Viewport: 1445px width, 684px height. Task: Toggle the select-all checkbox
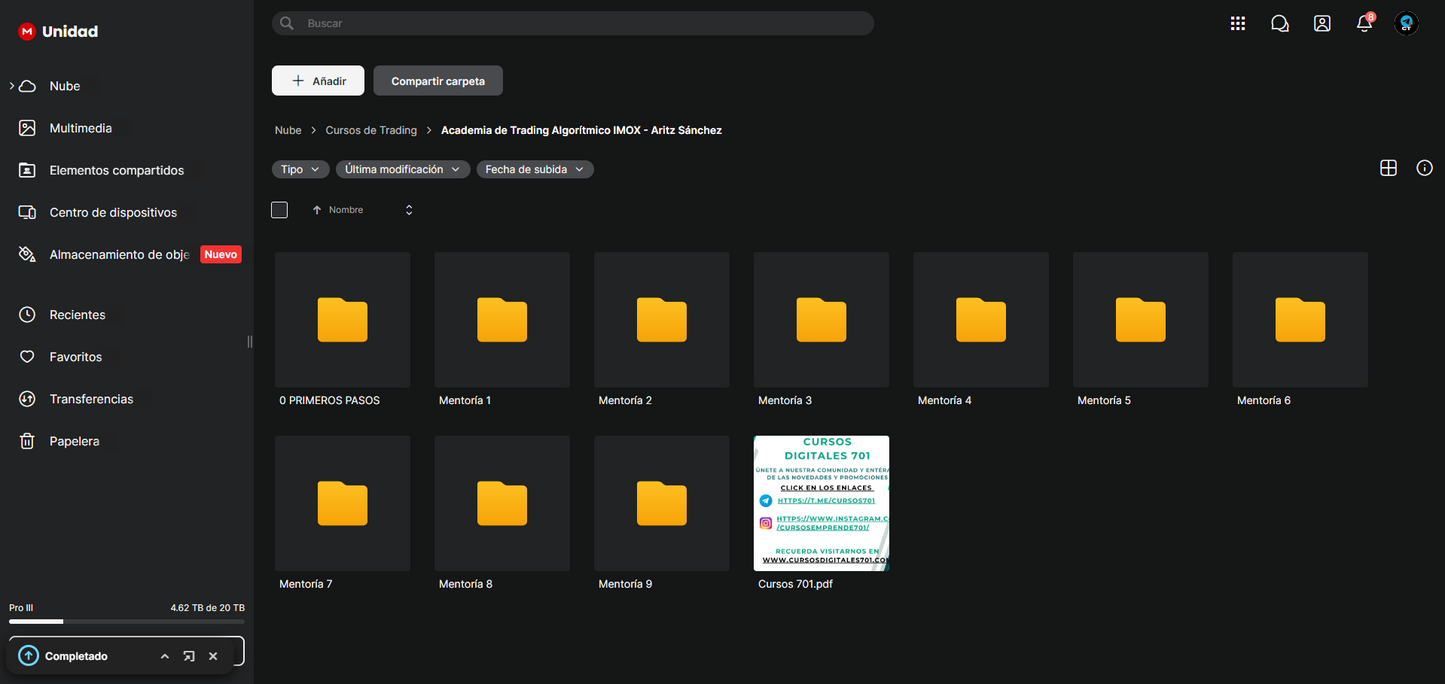pyautogui.click(x=279, y=210)
